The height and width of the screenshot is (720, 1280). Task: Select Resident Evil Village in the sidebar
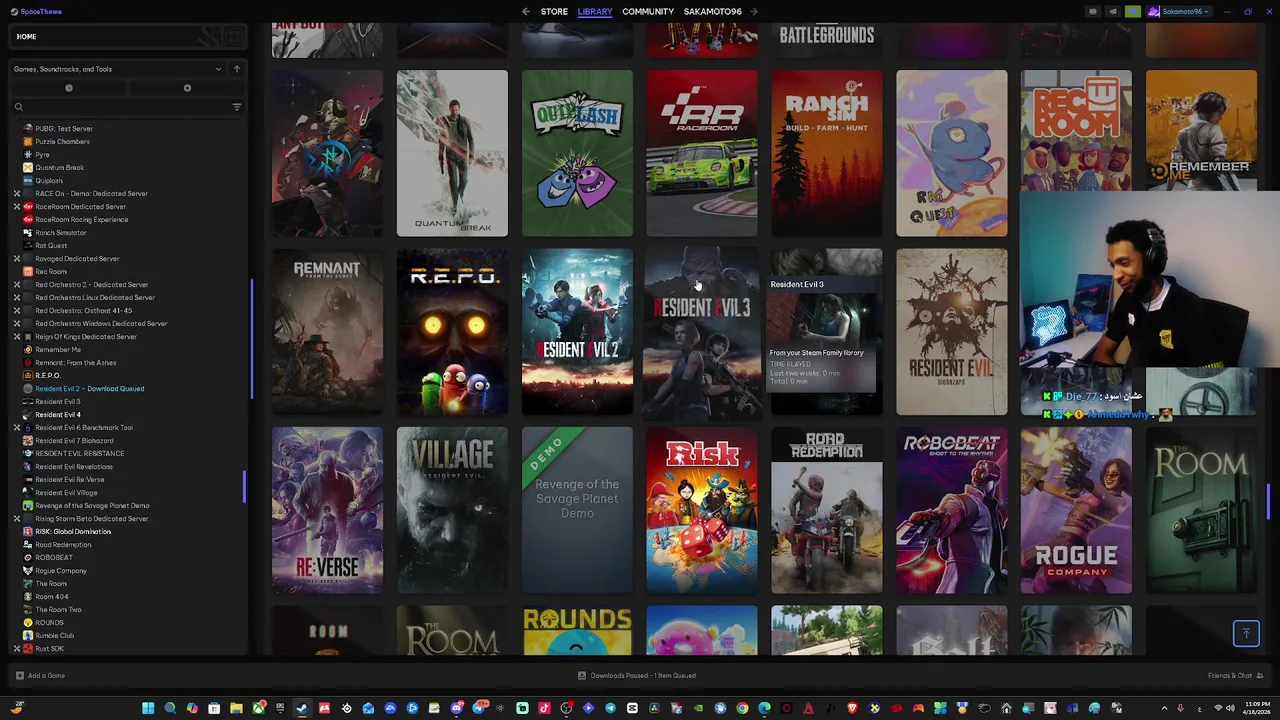point(66,492)
